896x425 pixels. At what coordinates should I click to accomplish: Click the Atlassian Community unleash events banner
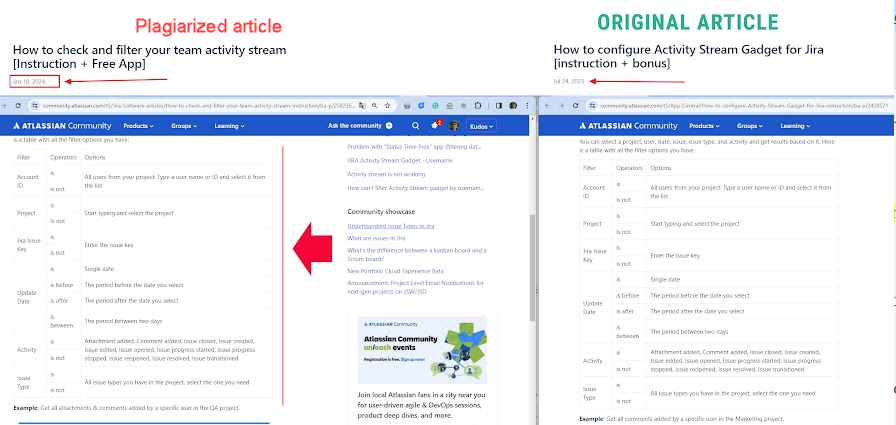(422, 350)
